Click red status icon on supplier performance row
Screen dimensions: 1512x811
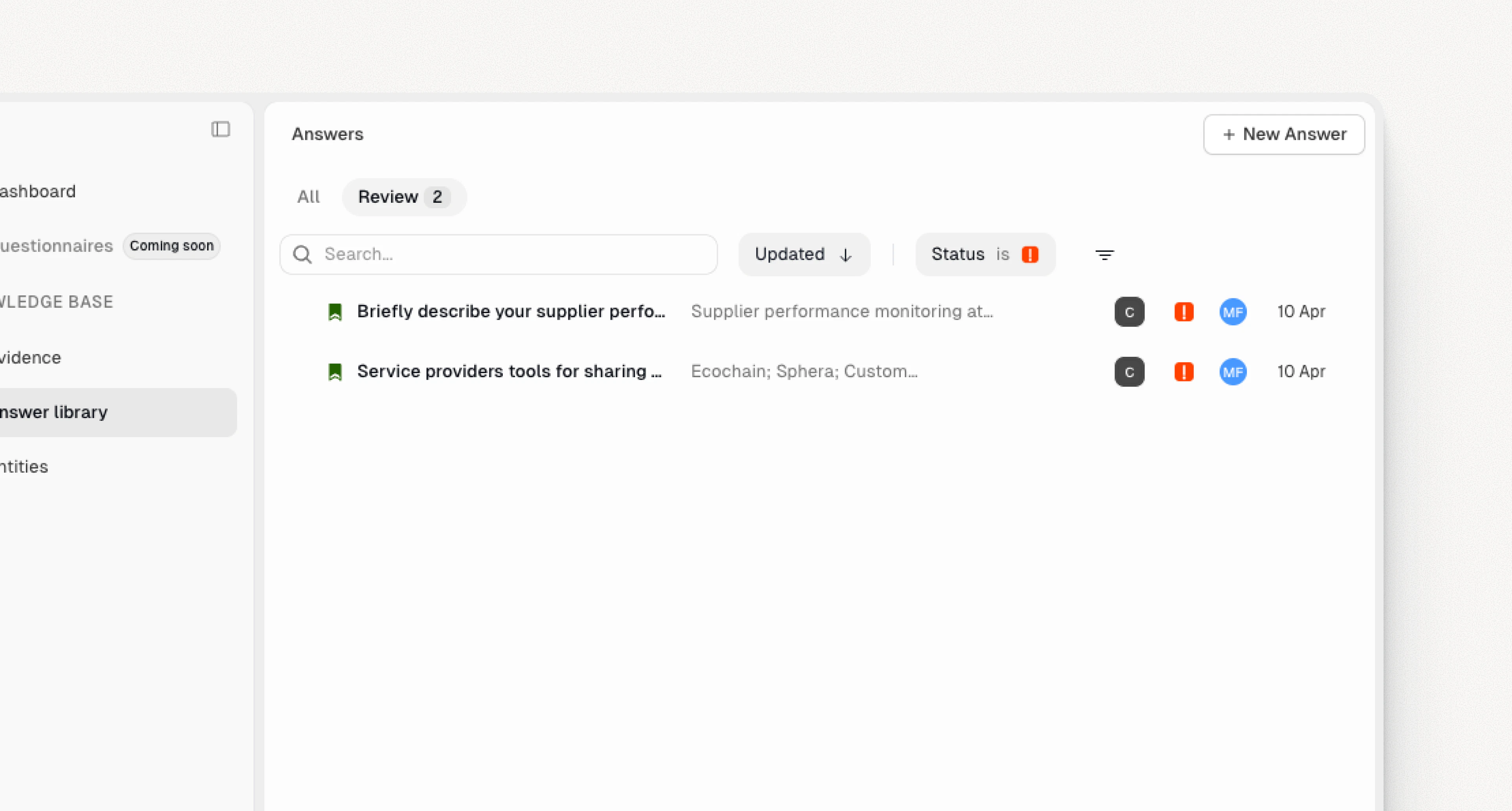(x=1183, y=312)
